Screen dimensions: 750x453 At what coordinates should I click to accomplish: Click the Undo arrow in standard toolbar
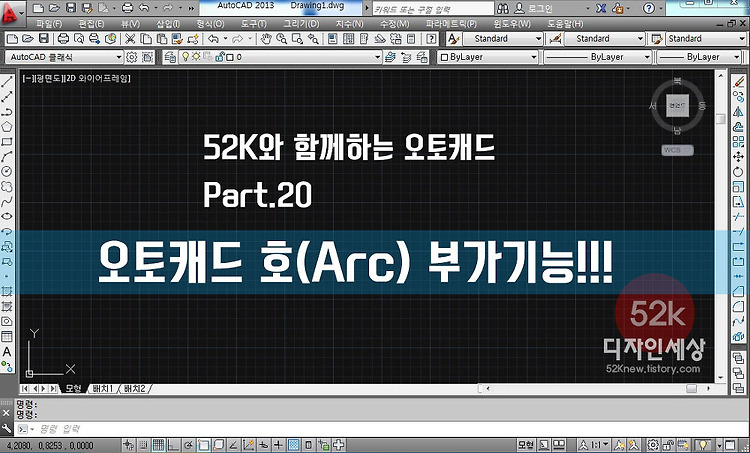213,39
